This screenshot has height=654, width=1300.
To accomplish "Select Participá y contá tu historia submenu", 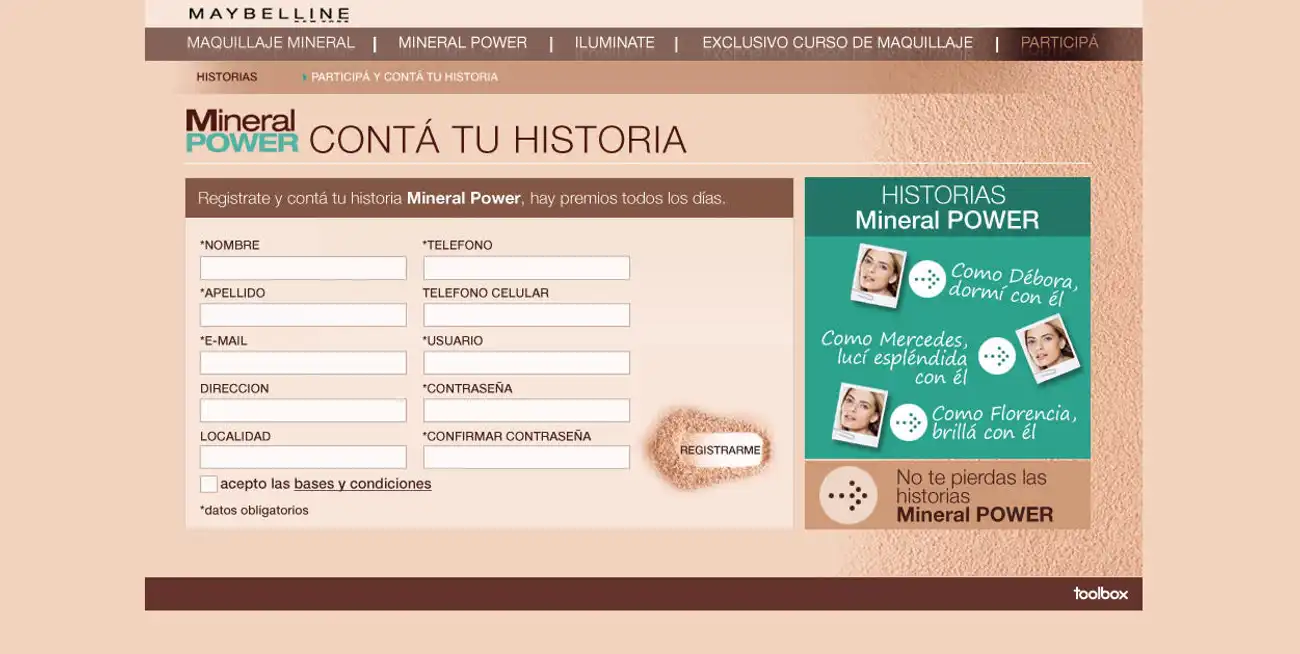I will 404,77.
